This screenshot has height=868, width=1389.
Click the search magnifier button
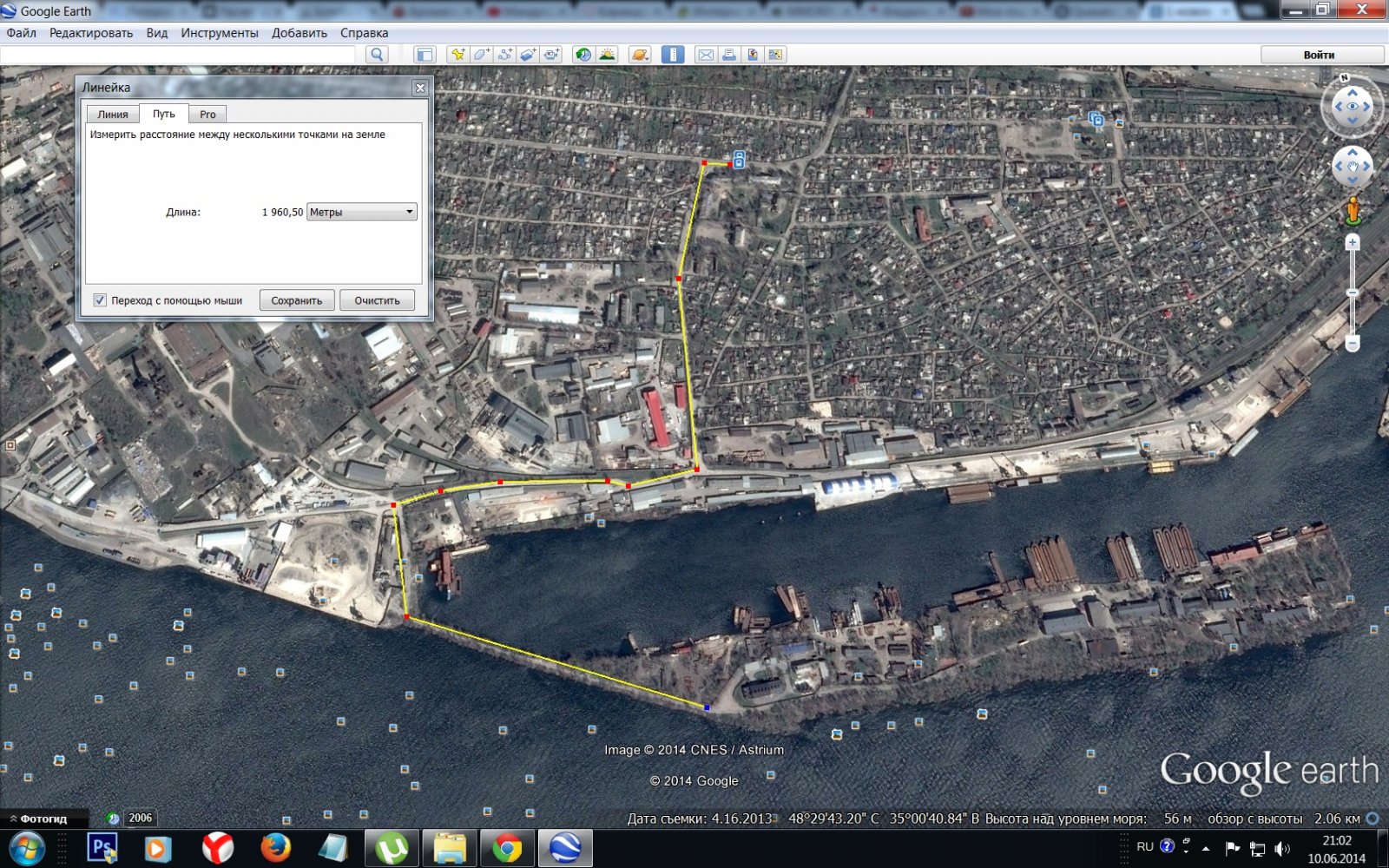pyautogui.click(x=377, y=54)
